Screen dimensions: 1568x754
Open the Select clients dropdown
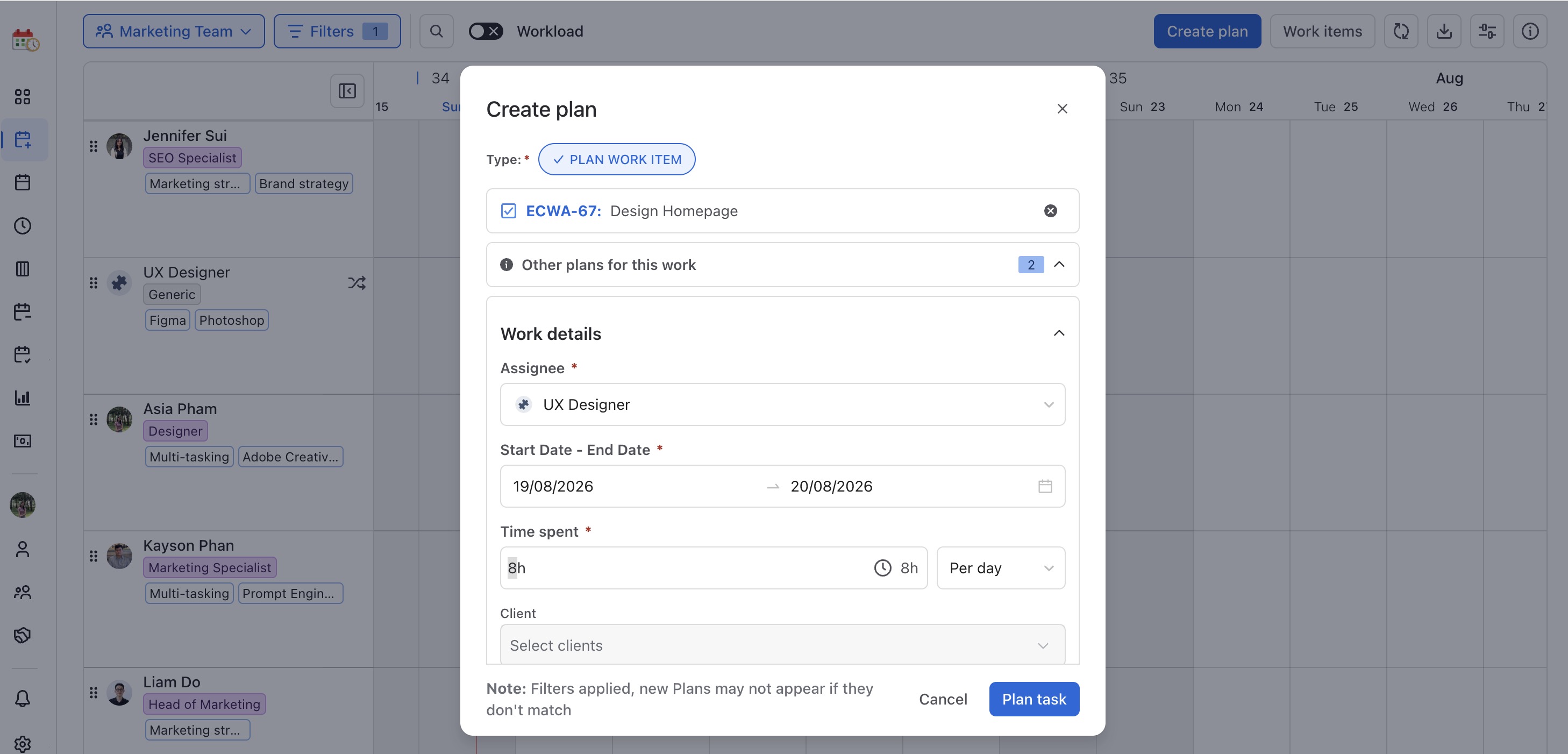(x=782, y=644)
